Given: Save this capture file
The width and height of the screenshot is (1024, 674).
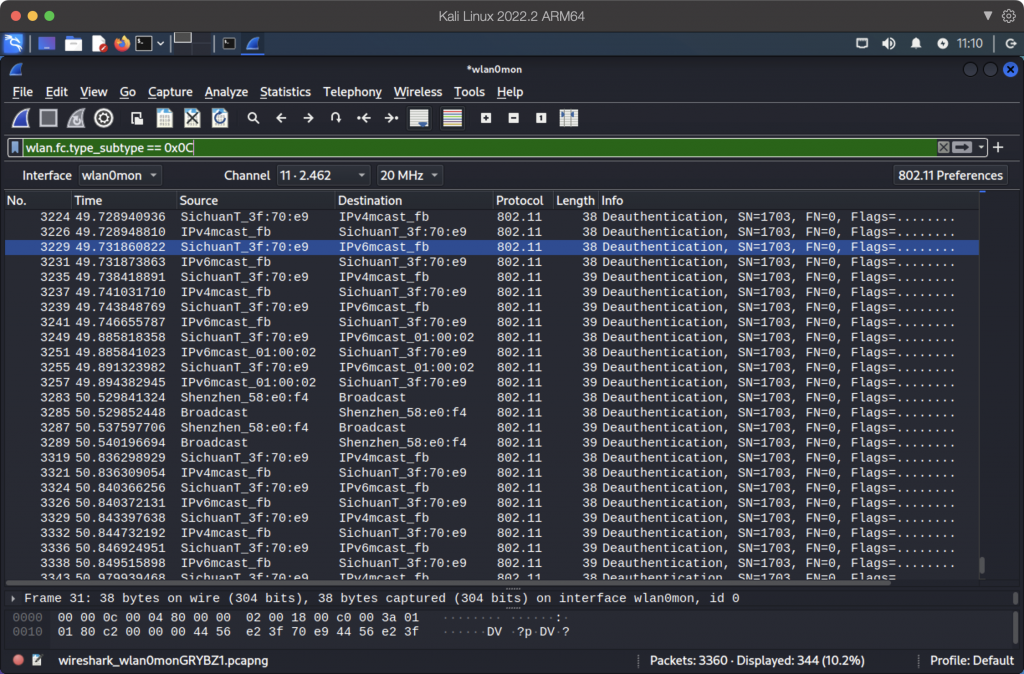Looking at the screenshot, I should pos(165,118).
